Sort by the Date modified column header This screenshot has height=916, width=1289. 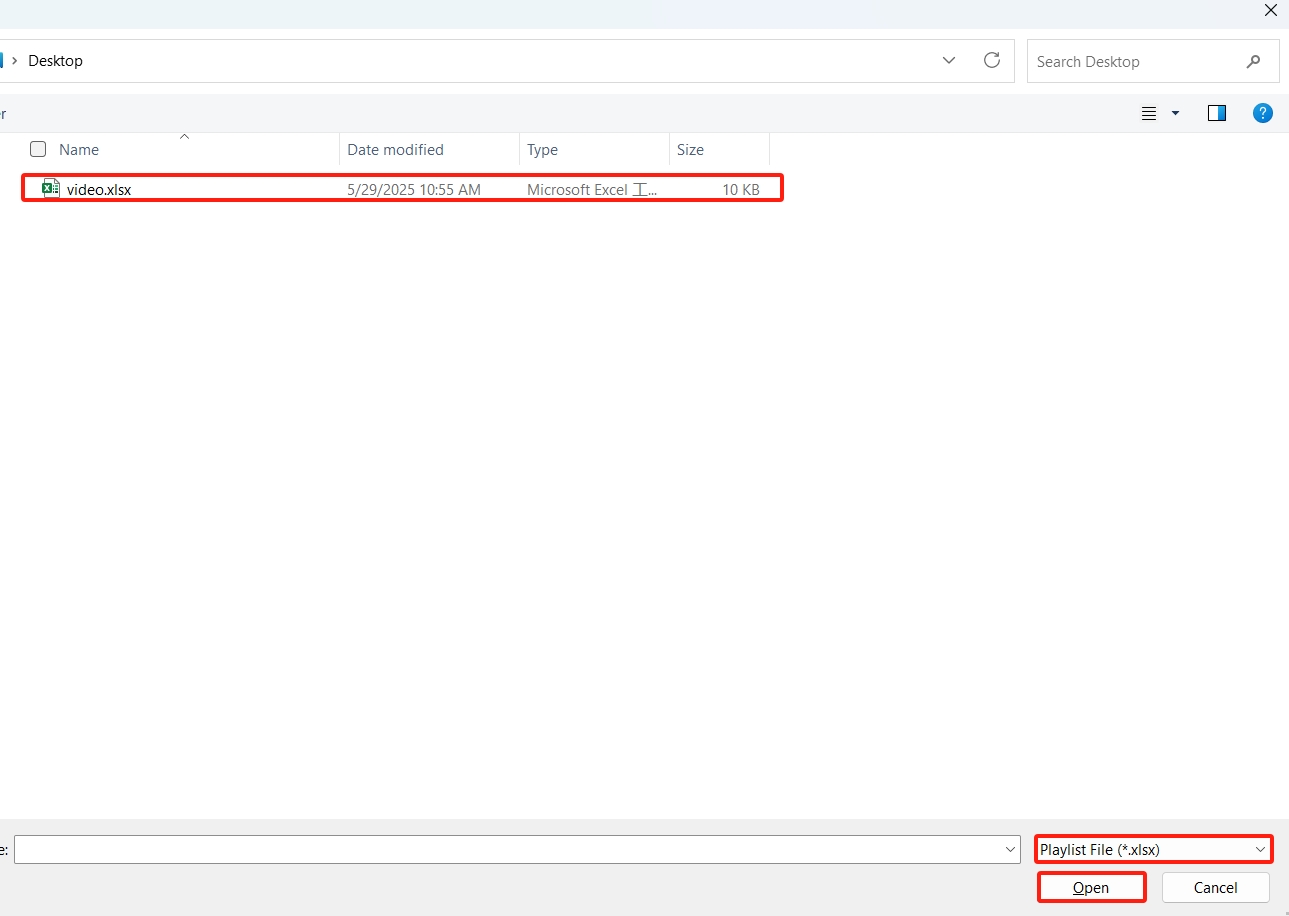point(395,150)
